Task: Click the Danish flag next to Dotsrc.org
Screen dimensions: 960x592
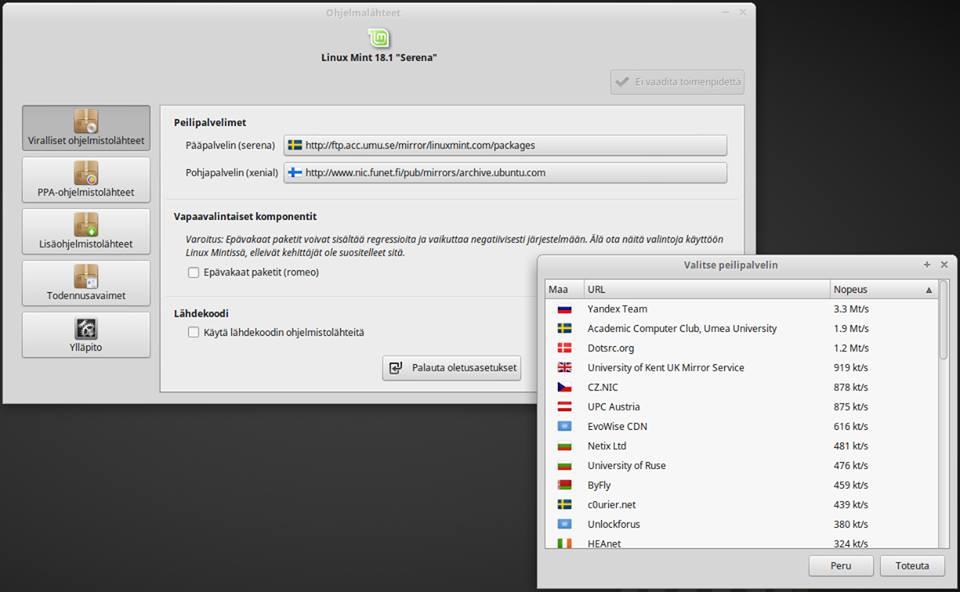Action: (564, 348)
